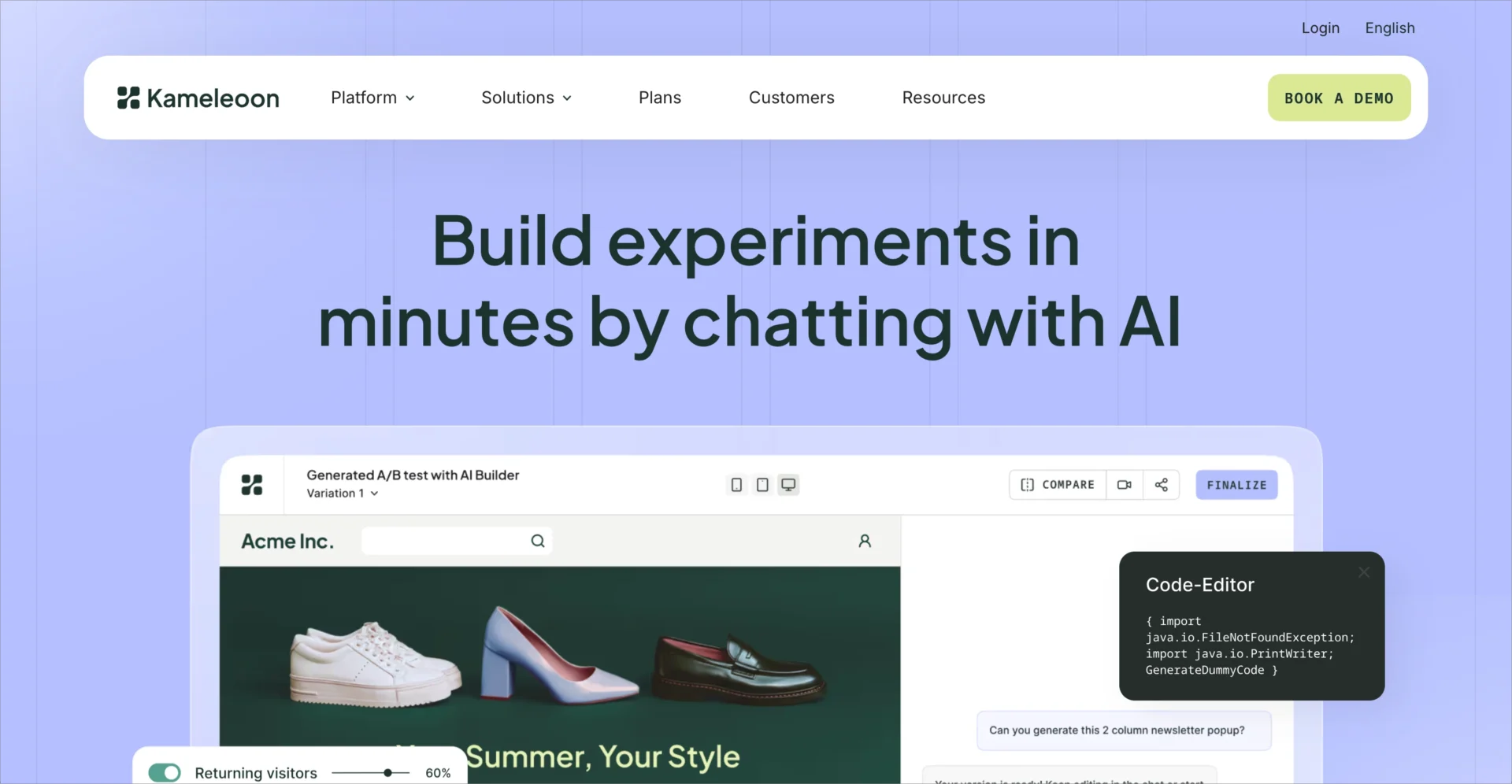Adjust the Returning visitors 60% slider
1512x784 pixels.
pyautogui.click(x=387, y=773)
